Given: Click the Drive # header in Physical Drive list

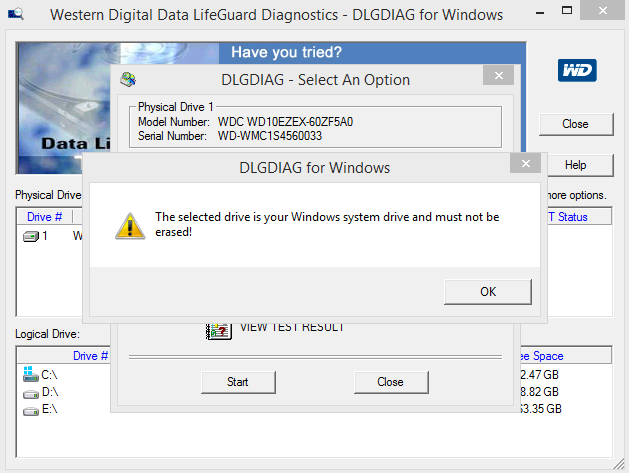Looking at the screenshot, I should point(44,217).
